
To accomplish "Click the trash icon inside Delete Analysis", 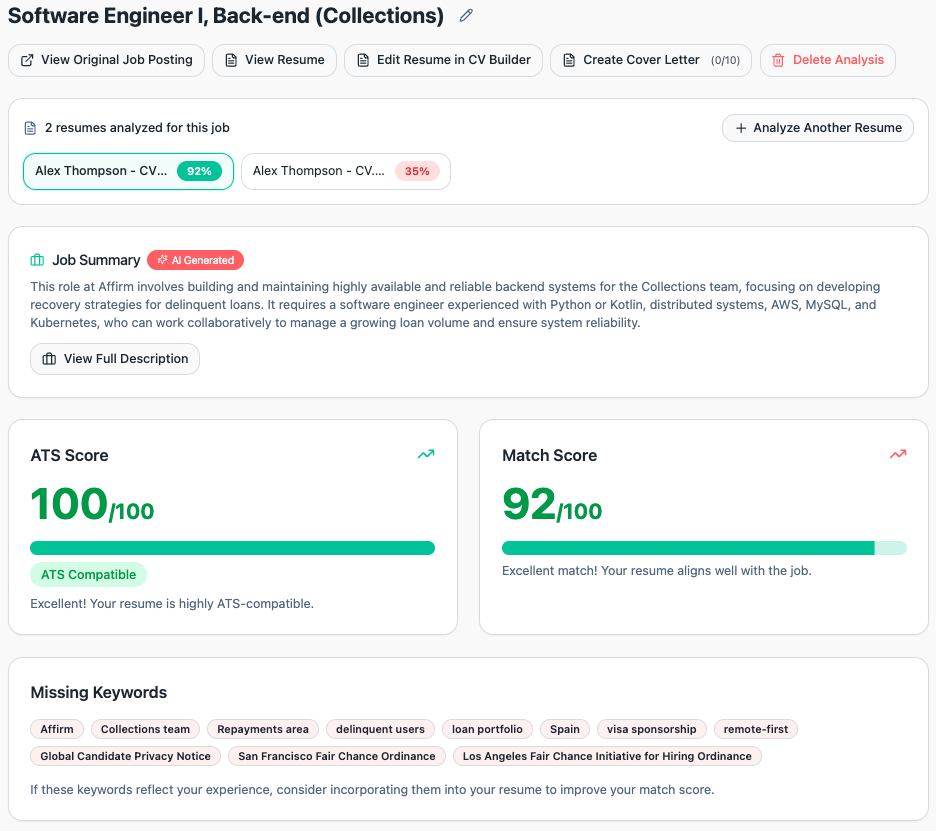I will click(x=780, y=60).
